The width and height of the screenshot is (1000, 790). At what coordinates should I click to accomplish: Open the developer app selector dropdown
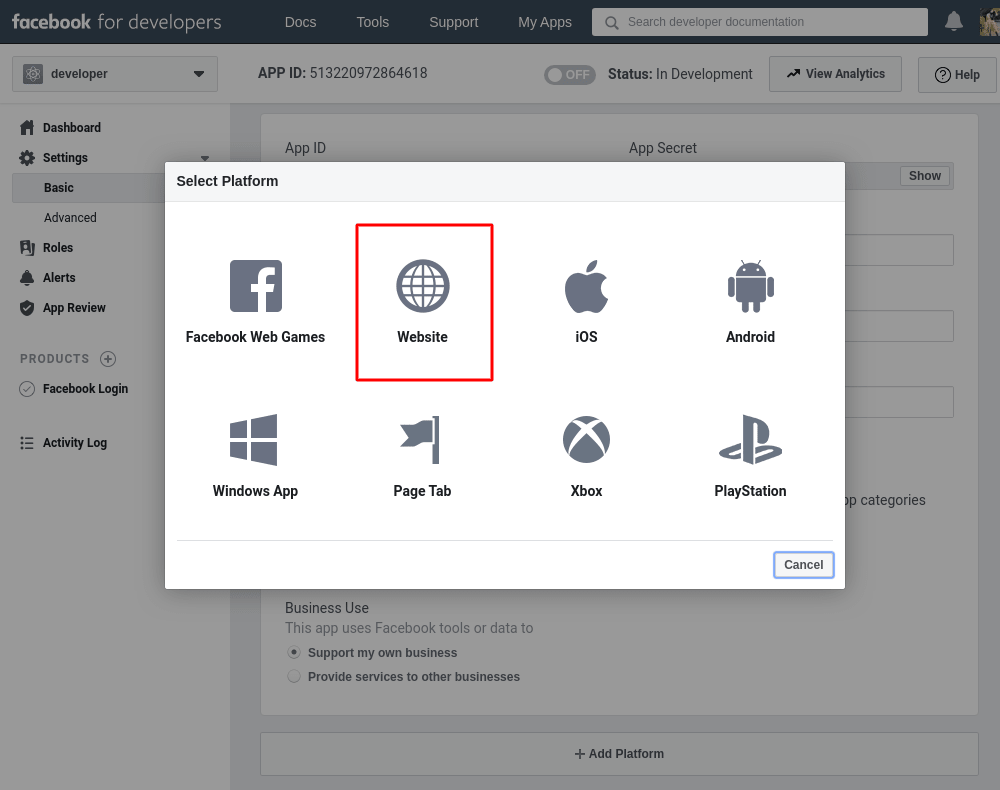pyautogui.click(x=115, y=74)
